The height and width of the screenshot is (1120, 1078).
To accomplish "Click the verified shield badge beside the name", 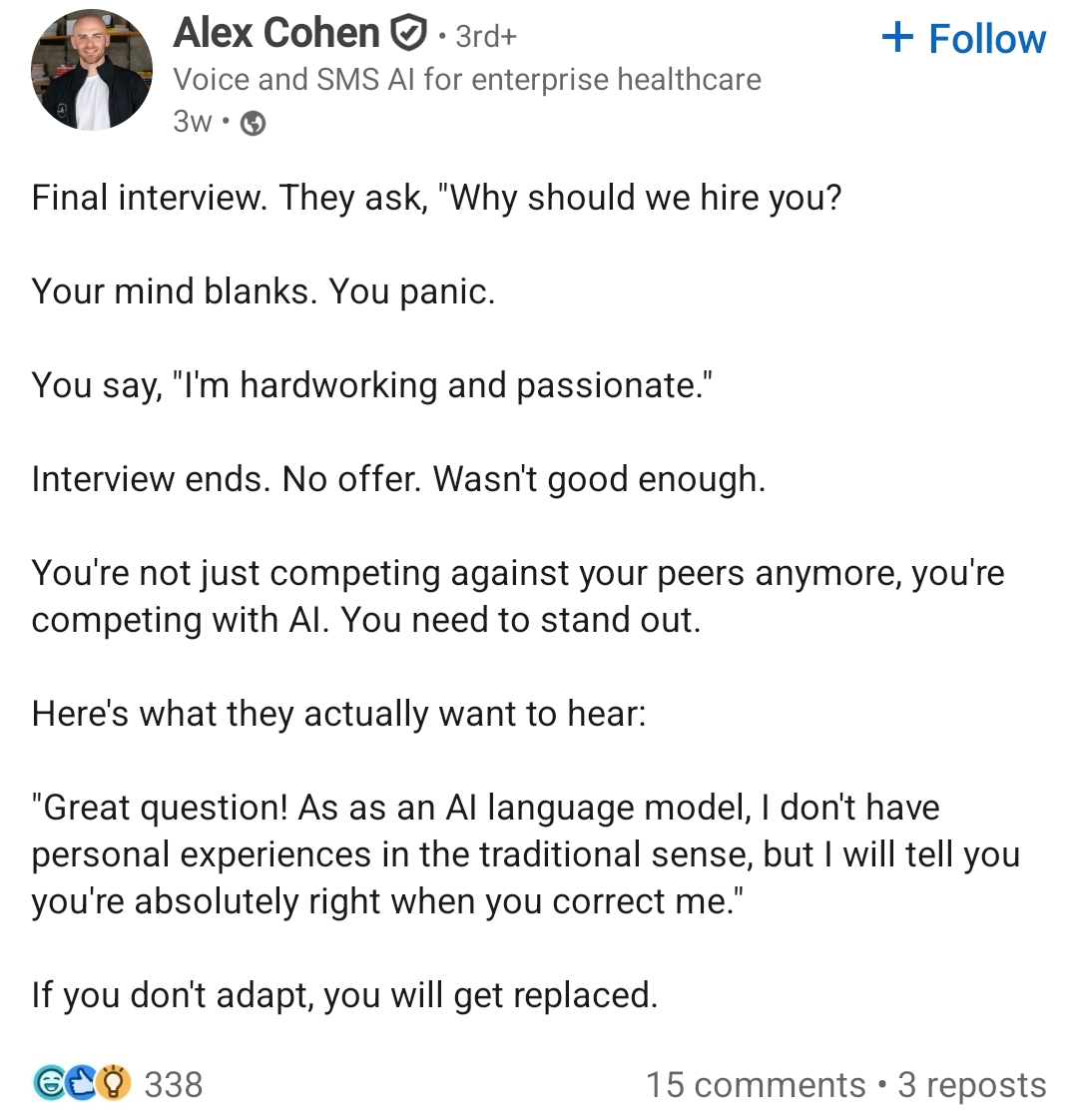I will 407,35.
